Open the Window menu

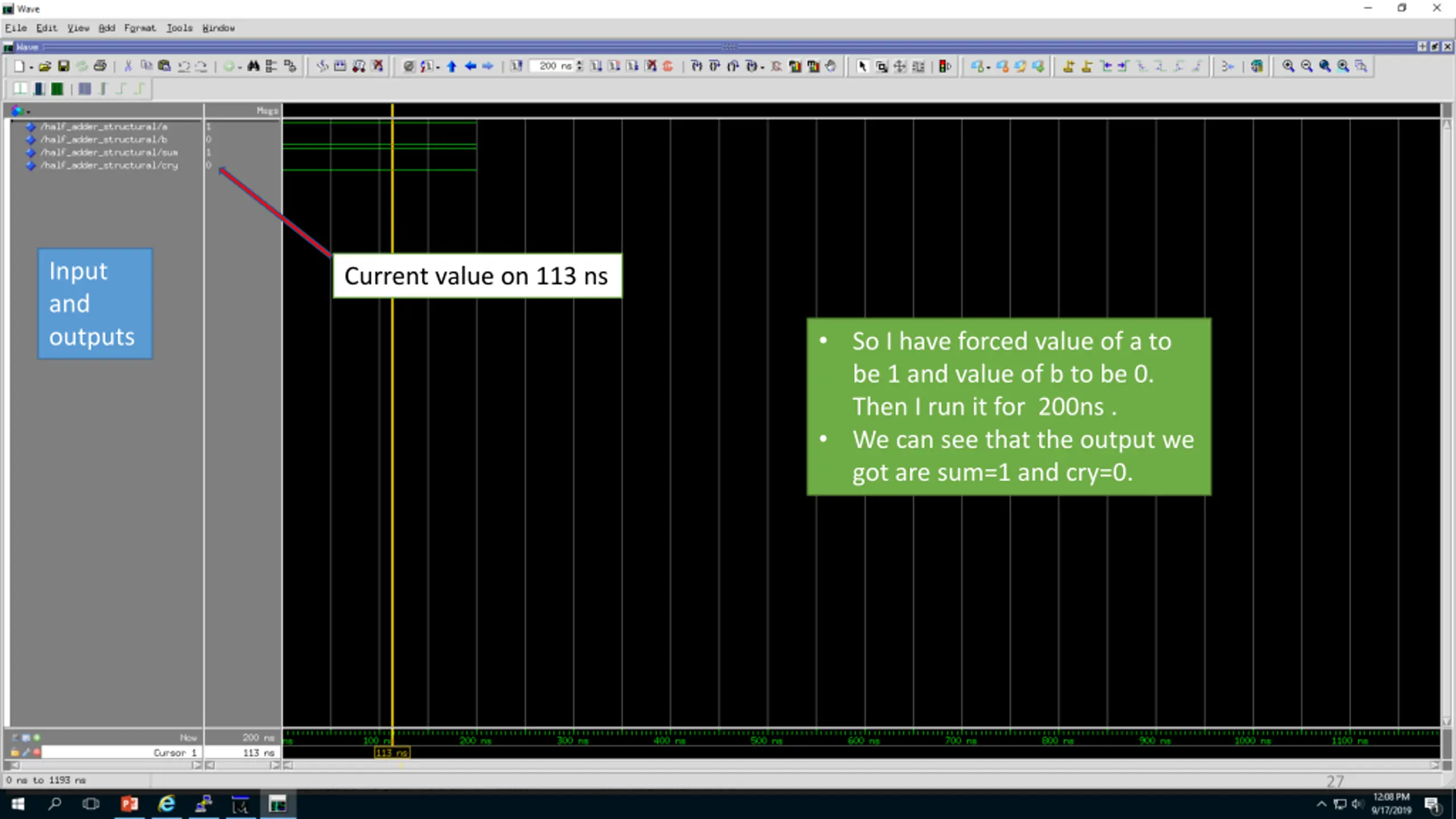tap(218, 28)
